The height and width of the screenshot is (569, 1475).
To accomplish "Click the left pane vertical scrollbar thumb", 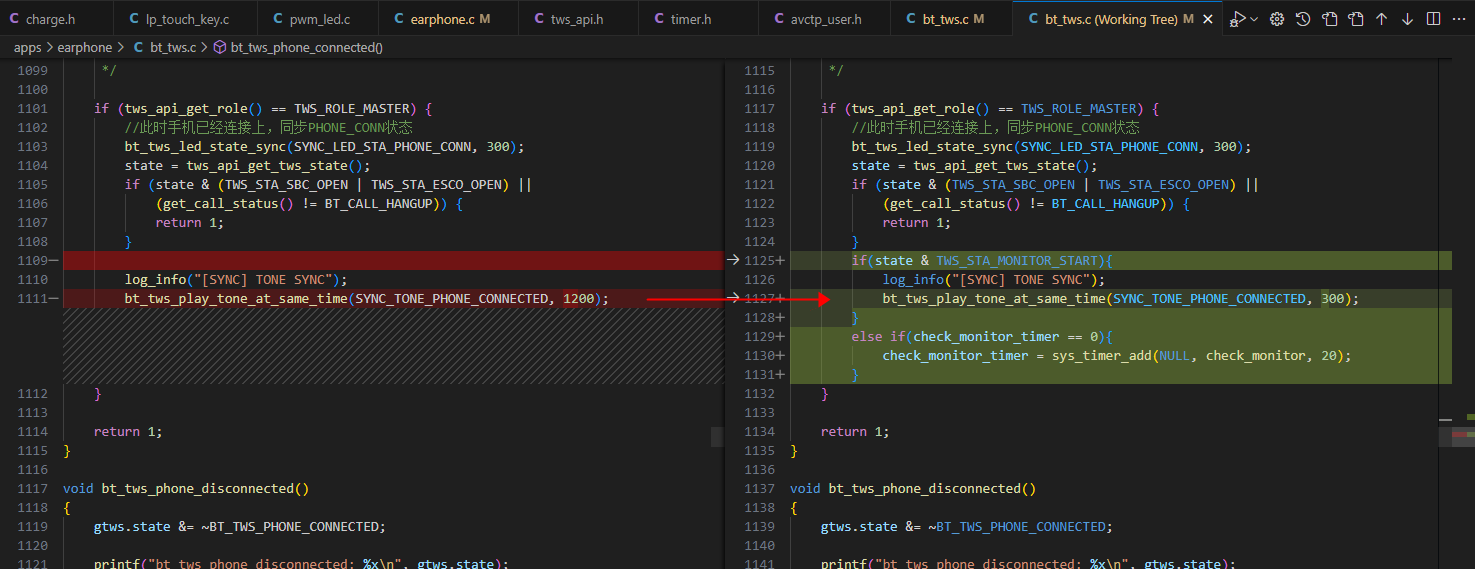I will tap(717, 437).
